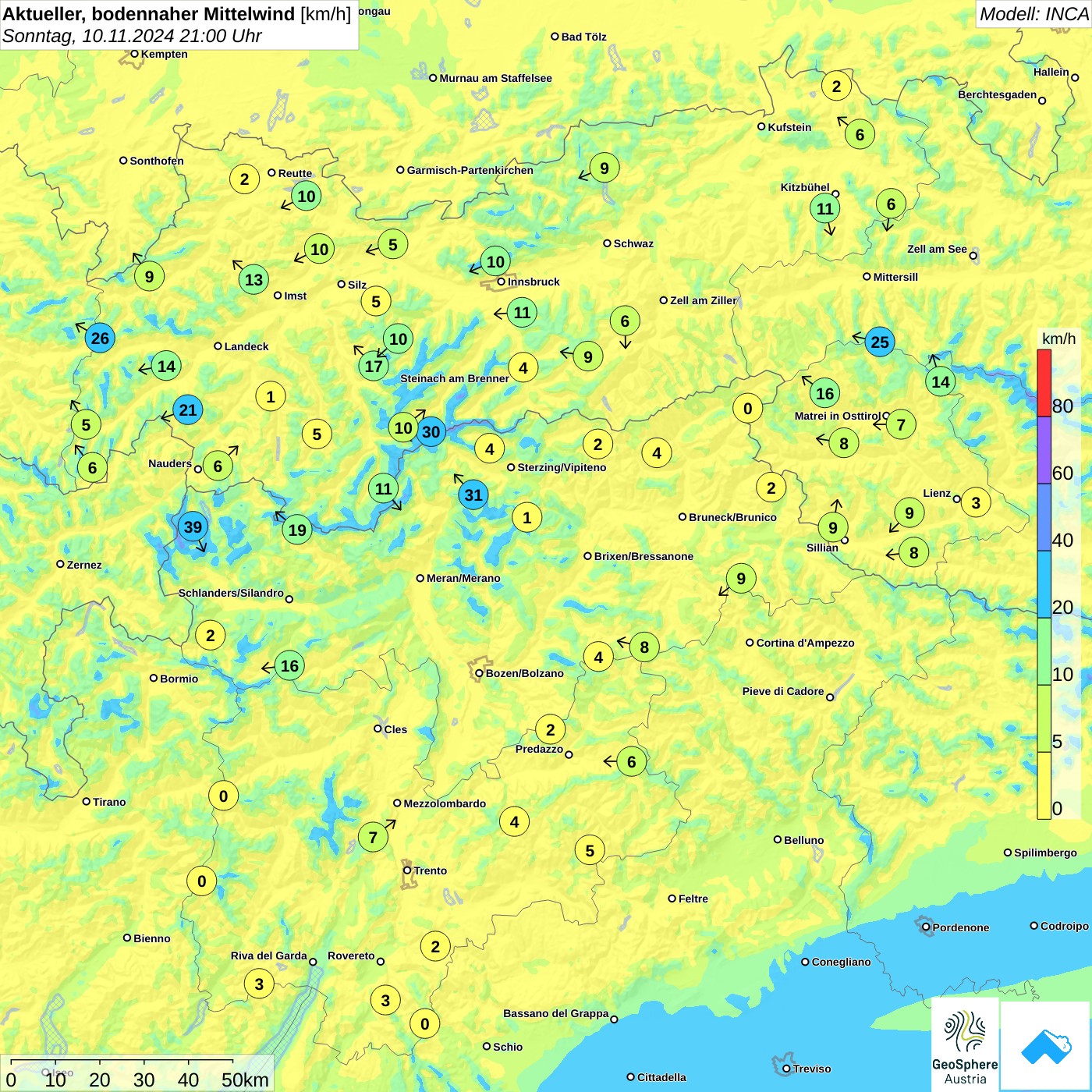The image size is (1092, 1092).
Task: Select the wind marker showing 17 km/h
Action: point(374,366)
